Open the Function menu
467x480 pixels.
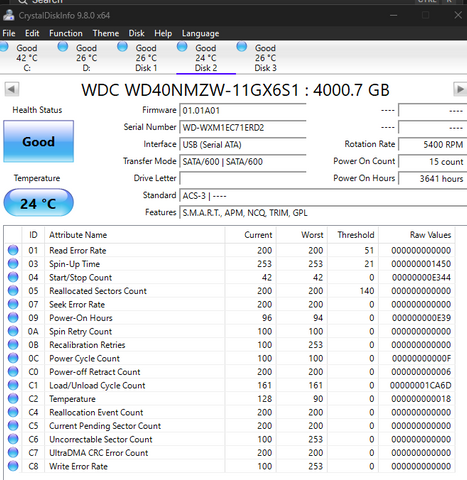(66, 33)
